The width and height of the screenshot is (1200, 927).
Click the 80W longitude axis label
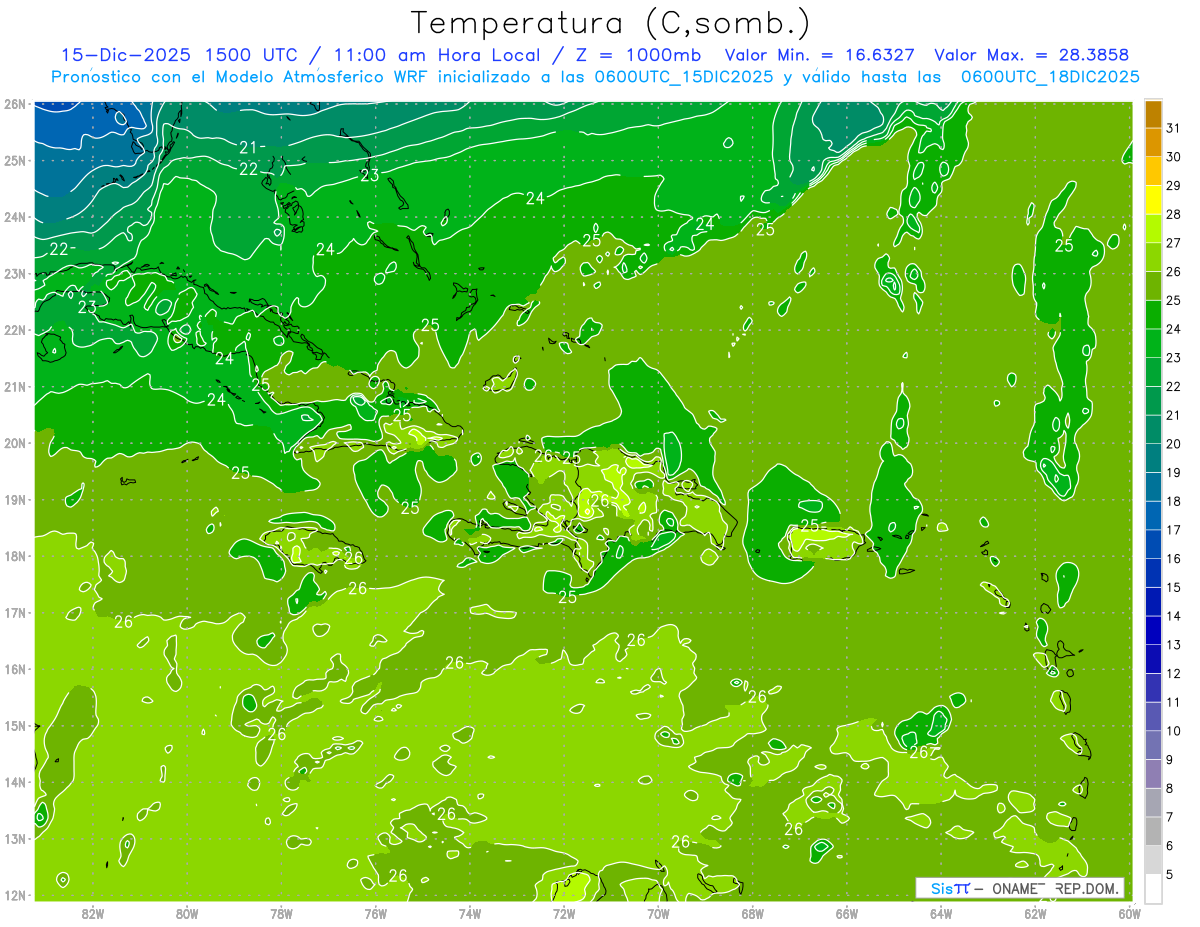click(x=187, y=913)
